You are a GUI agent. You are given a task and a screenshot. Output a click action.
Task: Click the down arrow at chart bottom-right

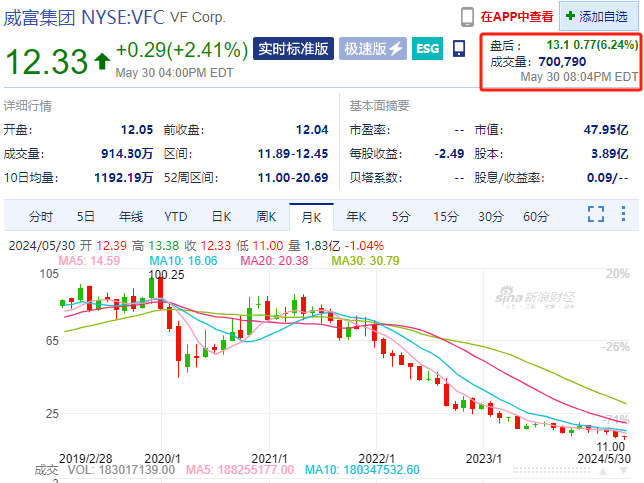623,470
